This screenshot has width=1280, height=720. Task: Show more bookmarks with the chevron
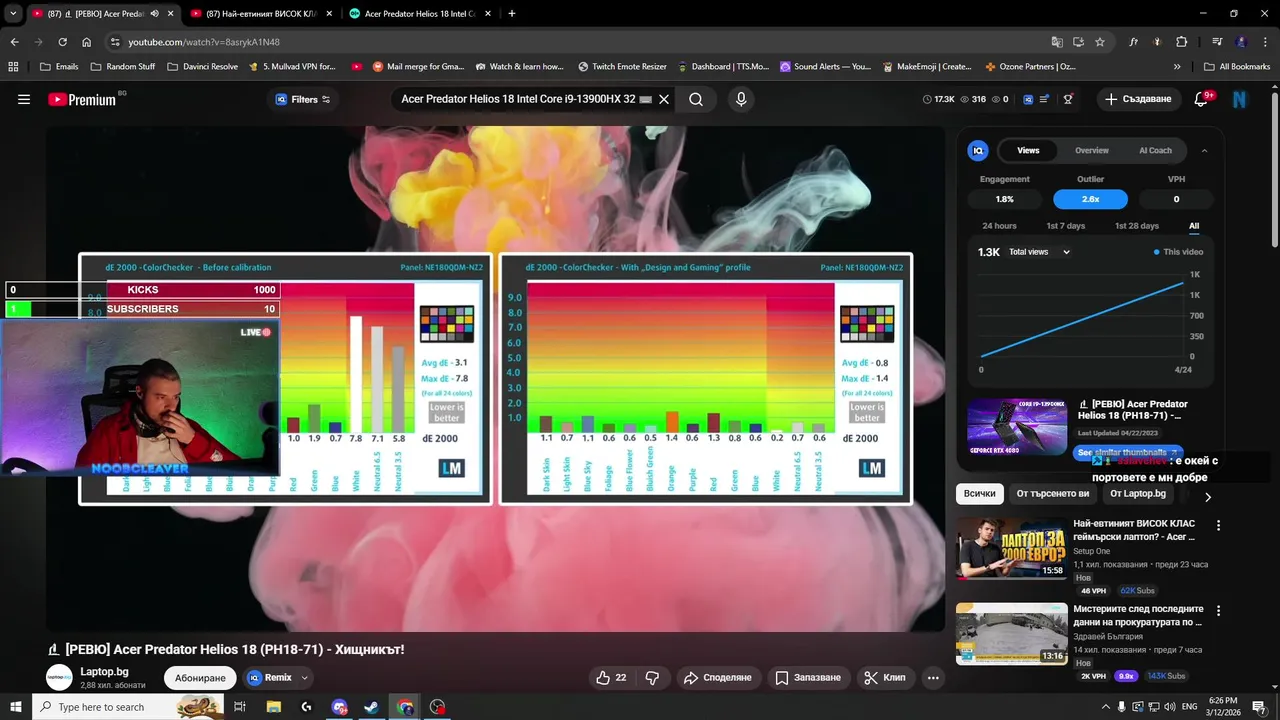[1177, 67]
